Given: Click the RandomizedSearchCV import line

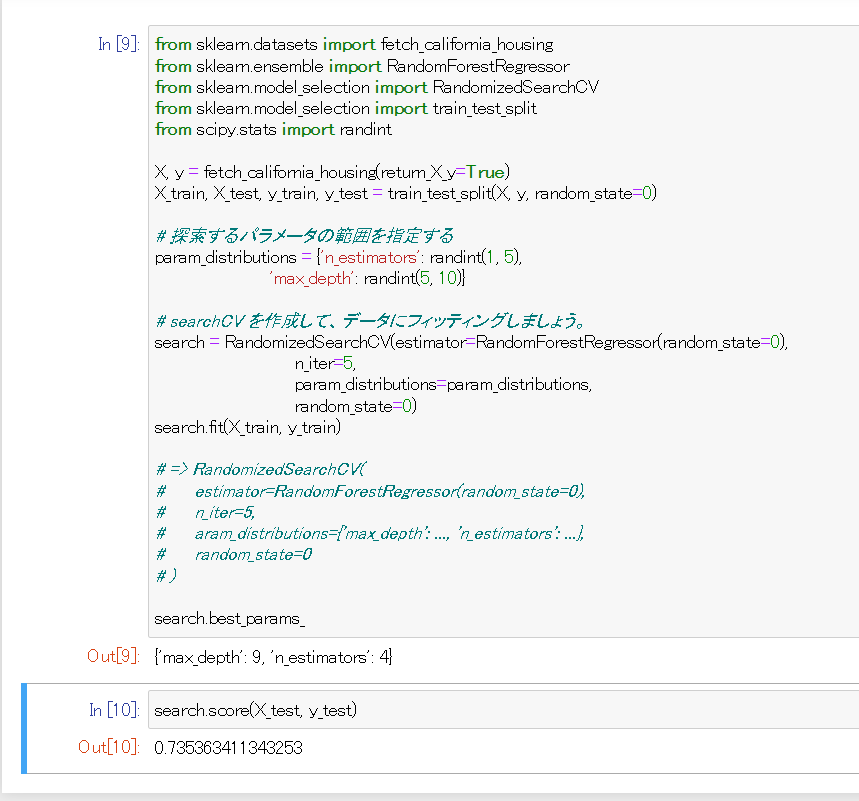Looking at the screenshot, I should coord(377,87).
